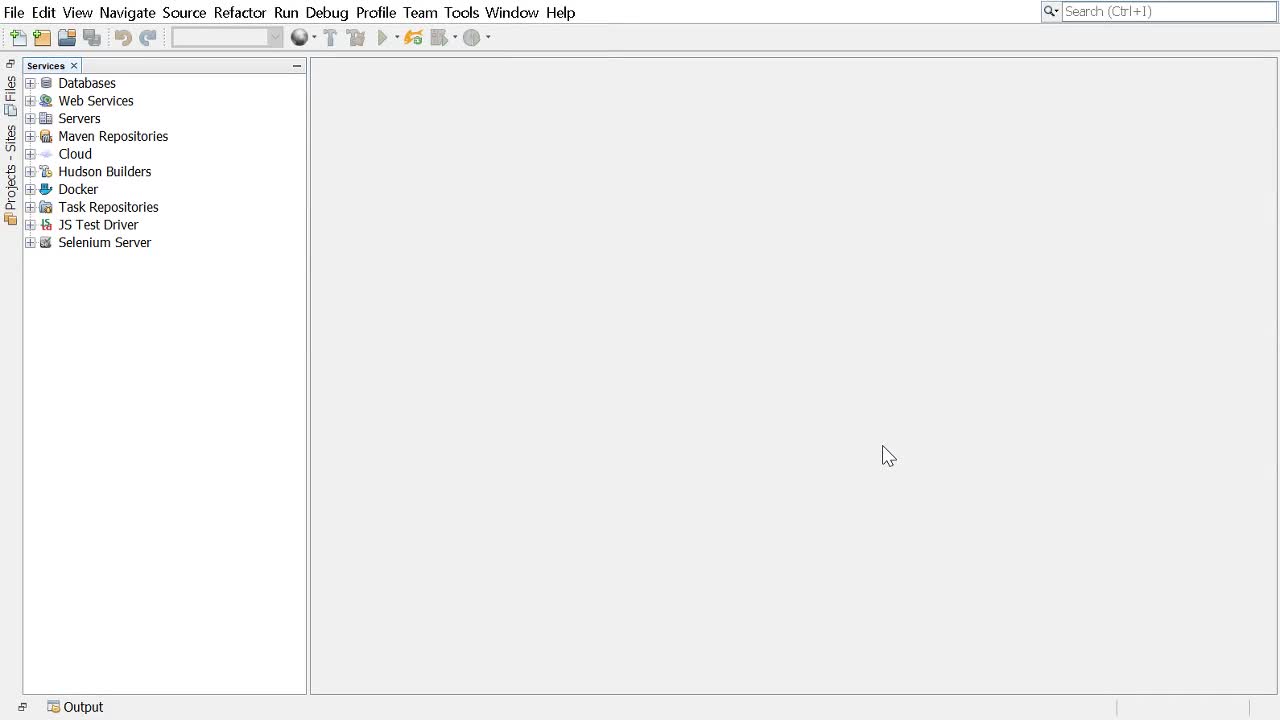Screen dimensions: 1280x720
Task: Click the Selenium Server node icon
Action: click(46, 243)
